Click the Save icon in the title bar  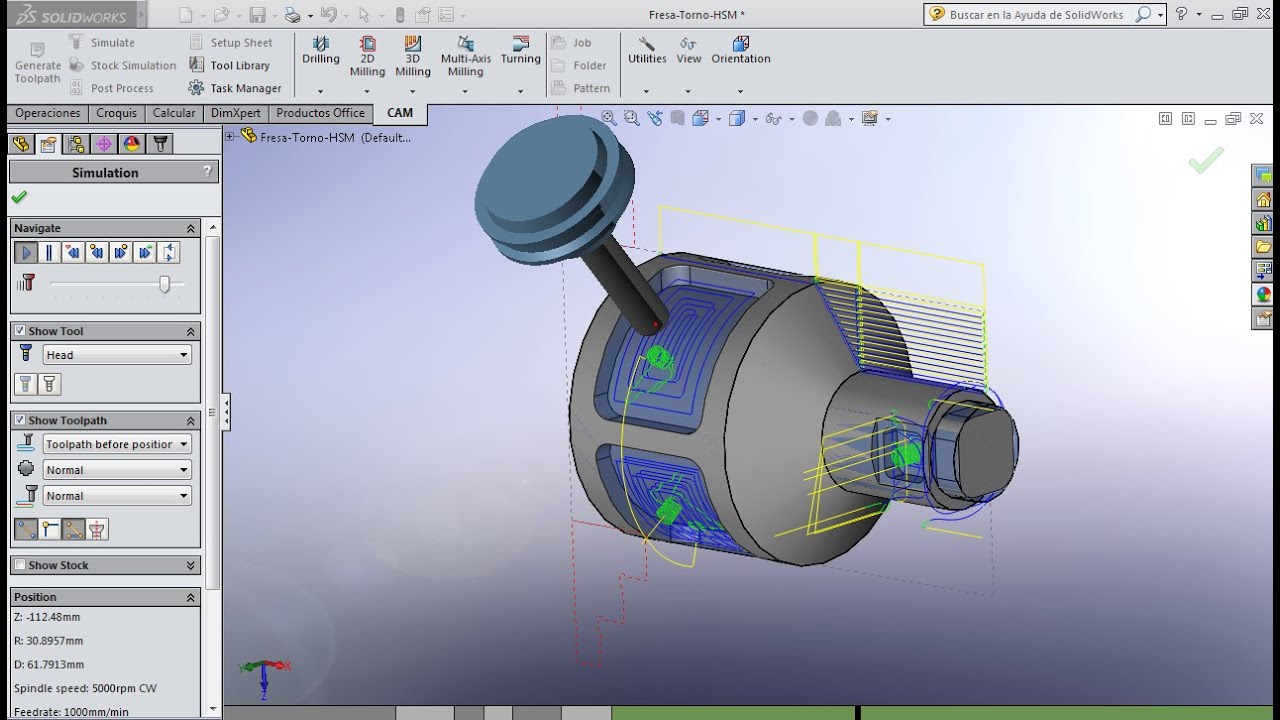[257, 15]
